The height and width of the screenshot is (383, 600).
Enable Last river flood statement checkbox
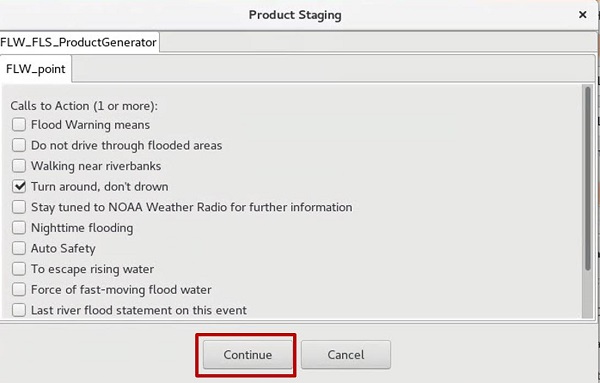[x=19, y=310]
